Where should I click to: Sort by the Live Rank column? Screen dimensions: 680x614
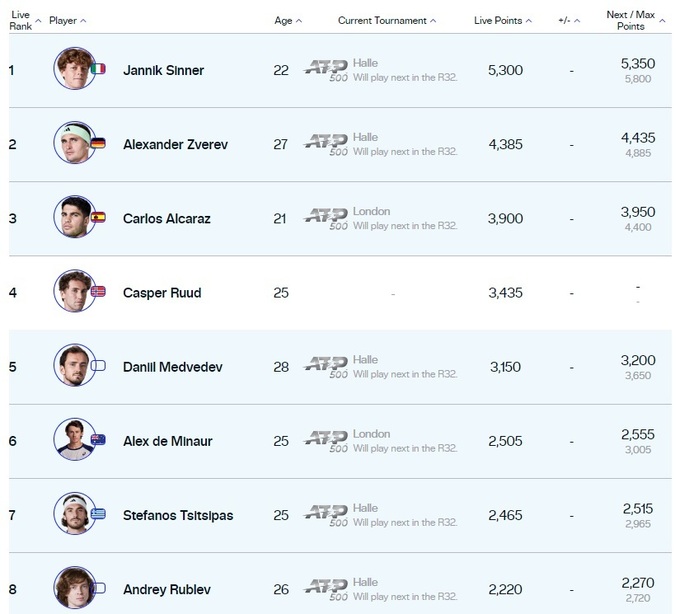(24, 20)
